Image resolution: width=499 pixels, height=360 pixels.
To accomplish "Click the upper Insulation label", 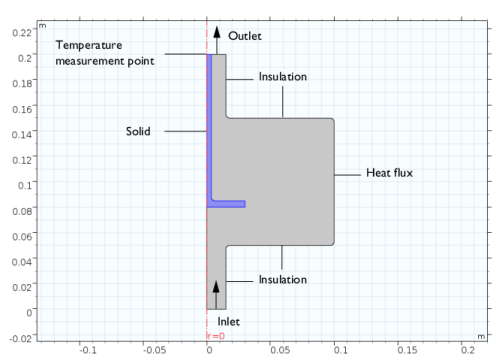I will tap(283, 77).
